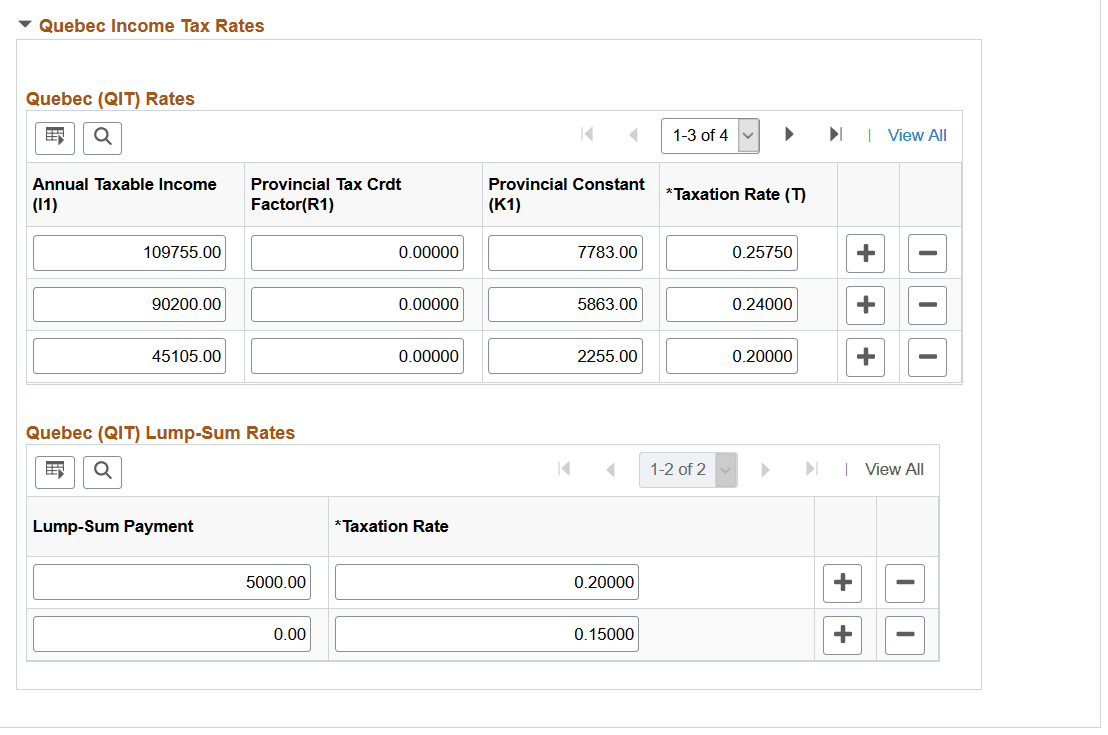
Task: Open the Find icon in Lump-Sum Rates grid
Action: (x=102, y=471)
